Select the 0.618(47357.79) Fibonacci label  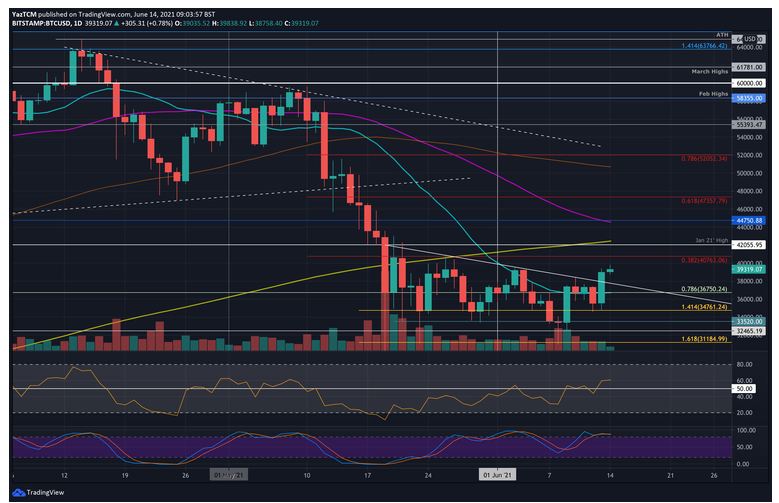pyautogui.click(x=704, y=200)
